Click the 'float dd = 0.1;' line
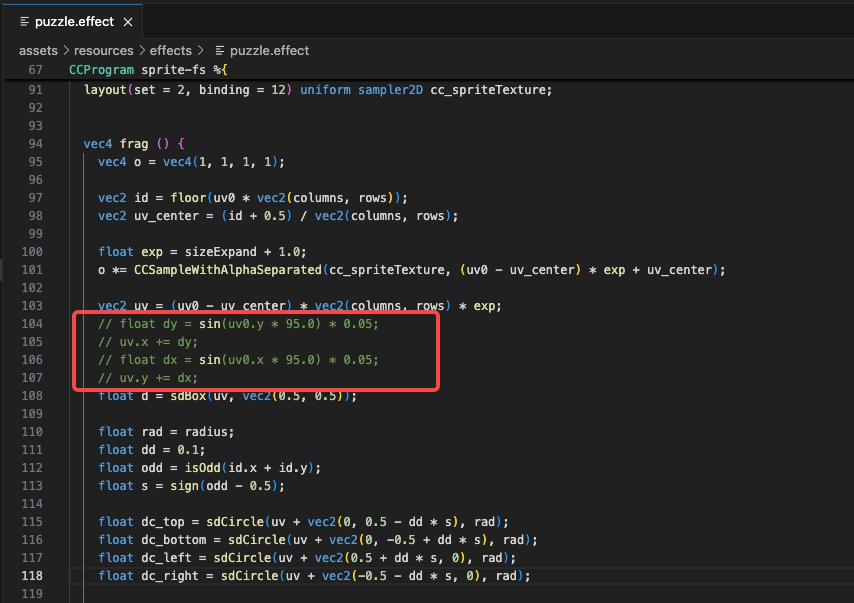 (x=151, y=450)
